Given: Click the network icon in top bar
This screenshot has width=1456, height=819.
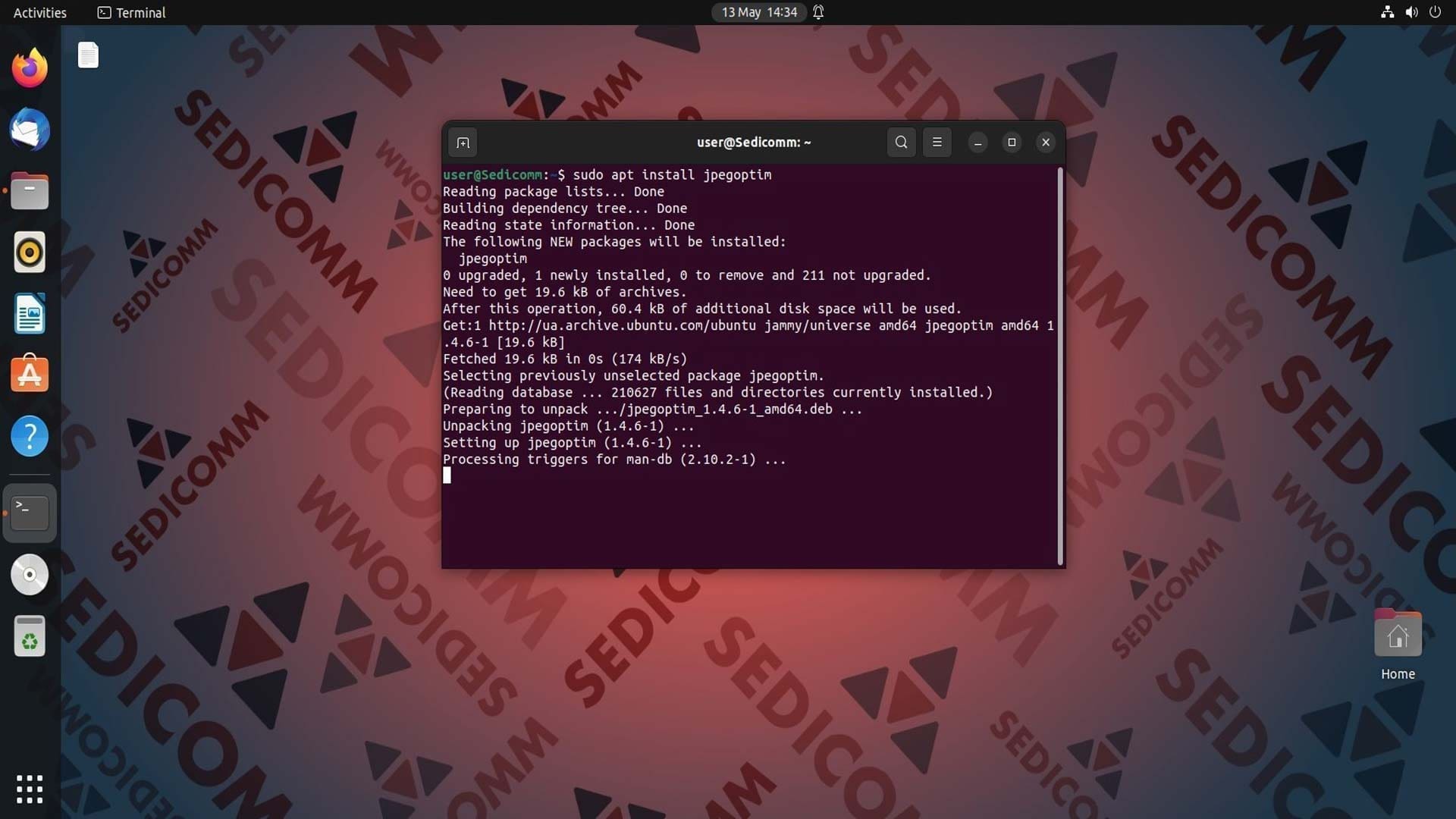Looking at the screenshot, I should [1387, 12].
